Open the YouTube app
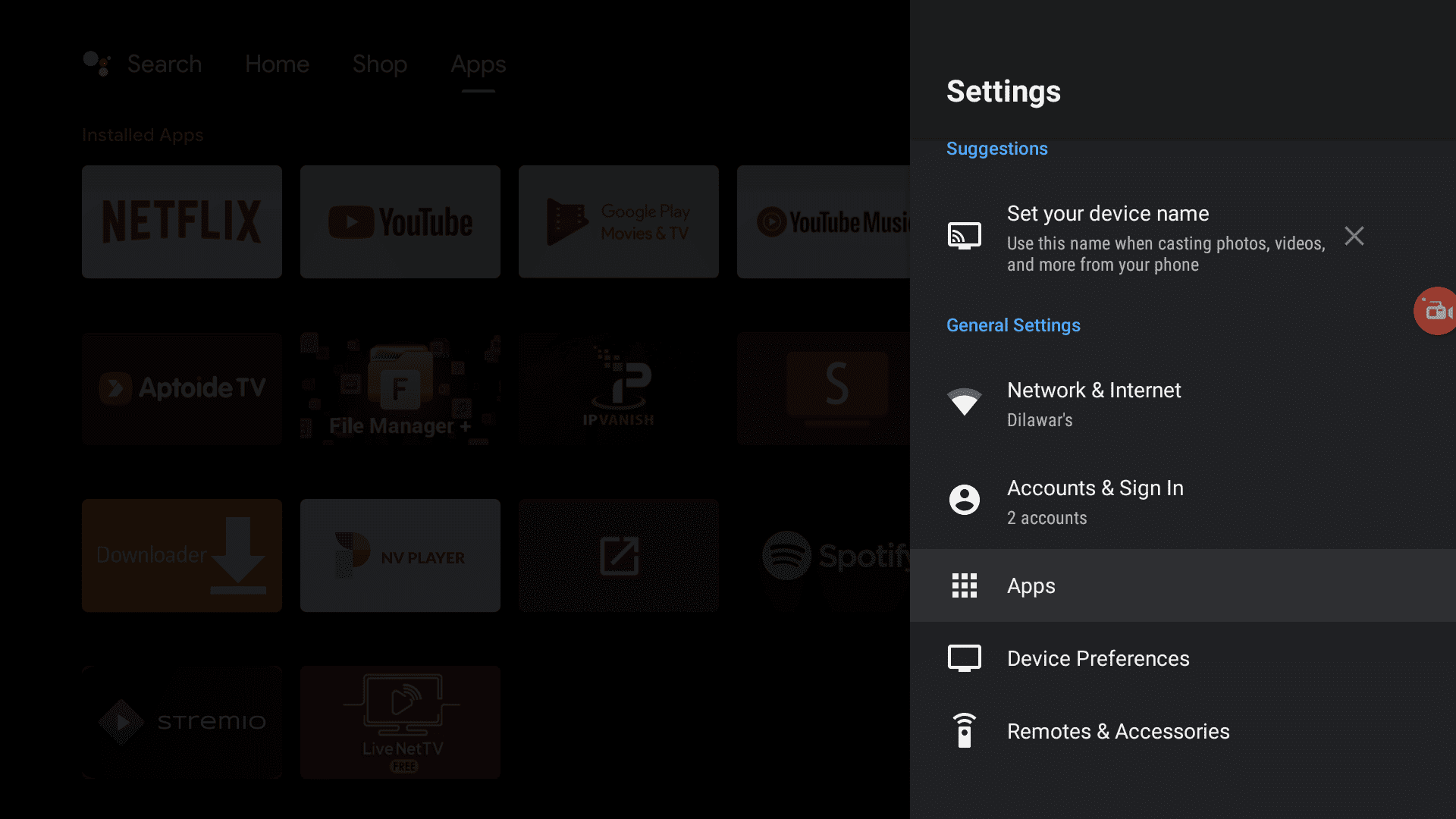Screen dimensions: 1456x819 tap(400, 221)
